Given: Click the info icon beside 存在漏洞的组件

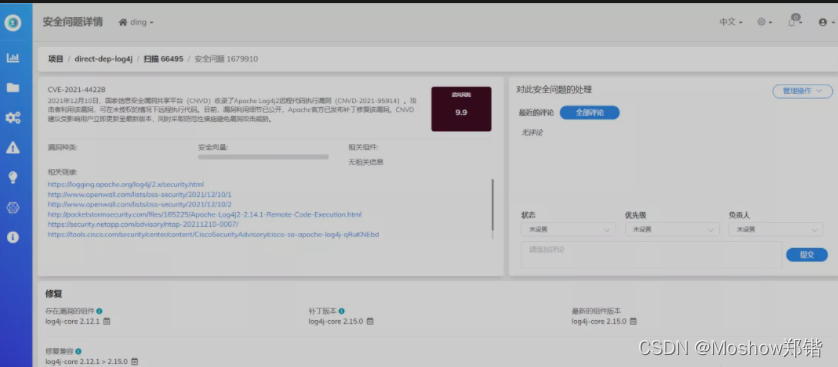Looking at the screenshot, I should click(x=99, y=311).
